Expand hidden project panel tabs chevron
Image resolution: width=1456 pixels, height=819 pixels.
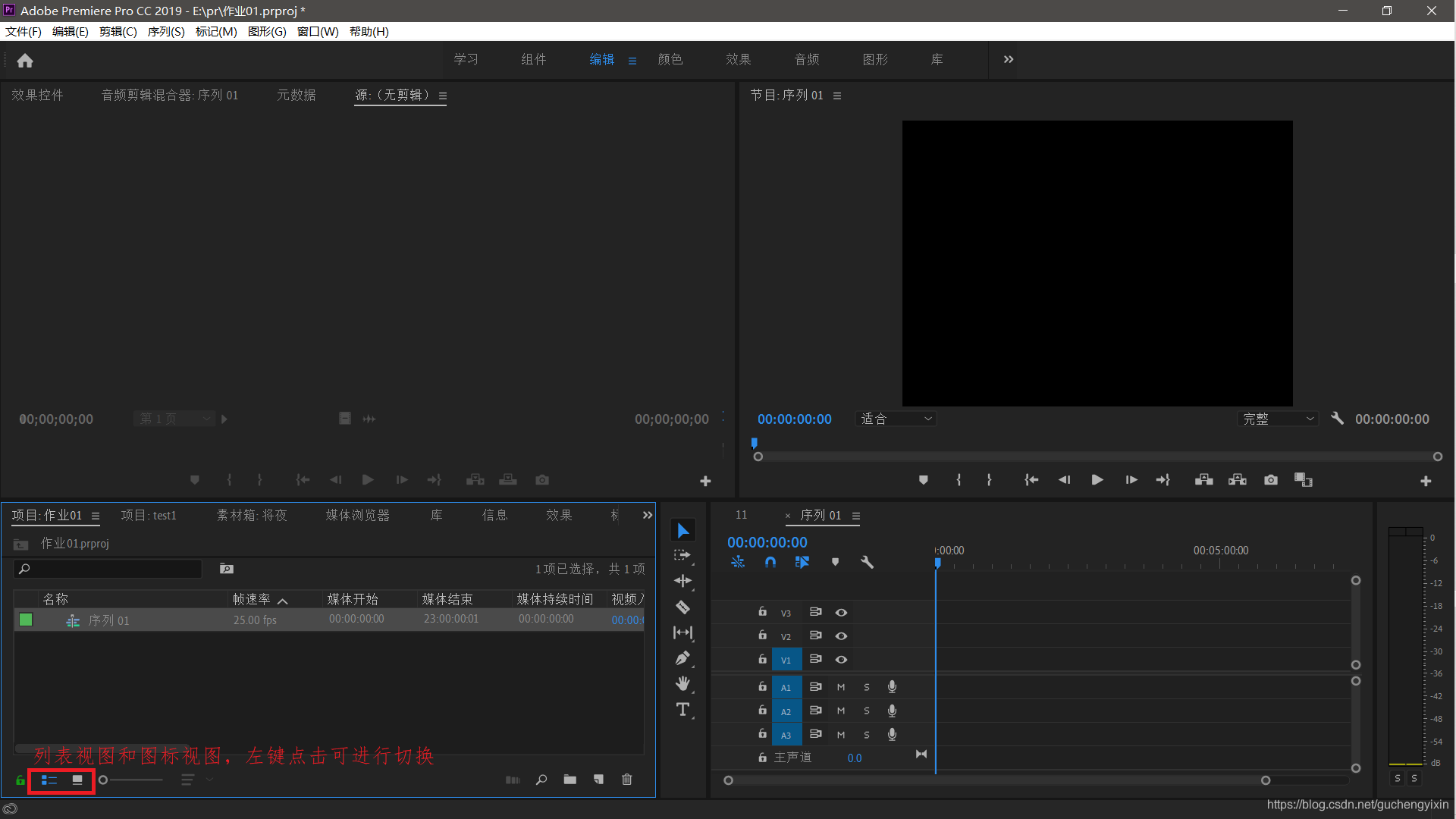[x=647, y=515]
